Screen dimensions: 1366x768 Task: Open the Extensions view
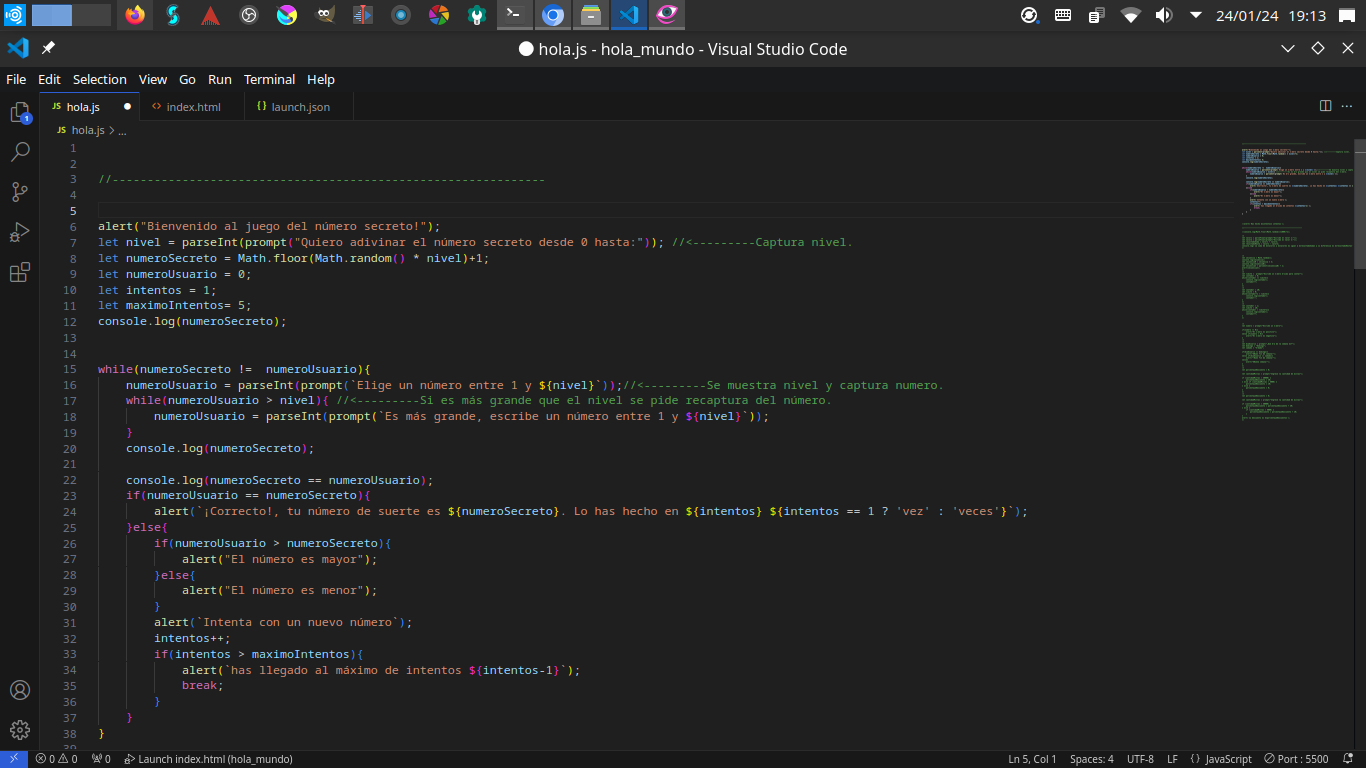click(20, 272)
